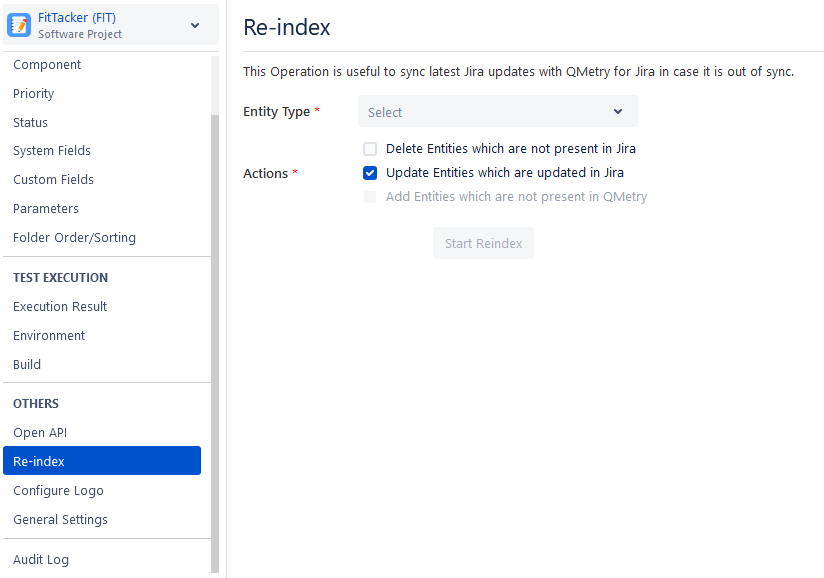Uncheck Update Entities updated in Jira
The image size is (824, 578).
point(370,173)
